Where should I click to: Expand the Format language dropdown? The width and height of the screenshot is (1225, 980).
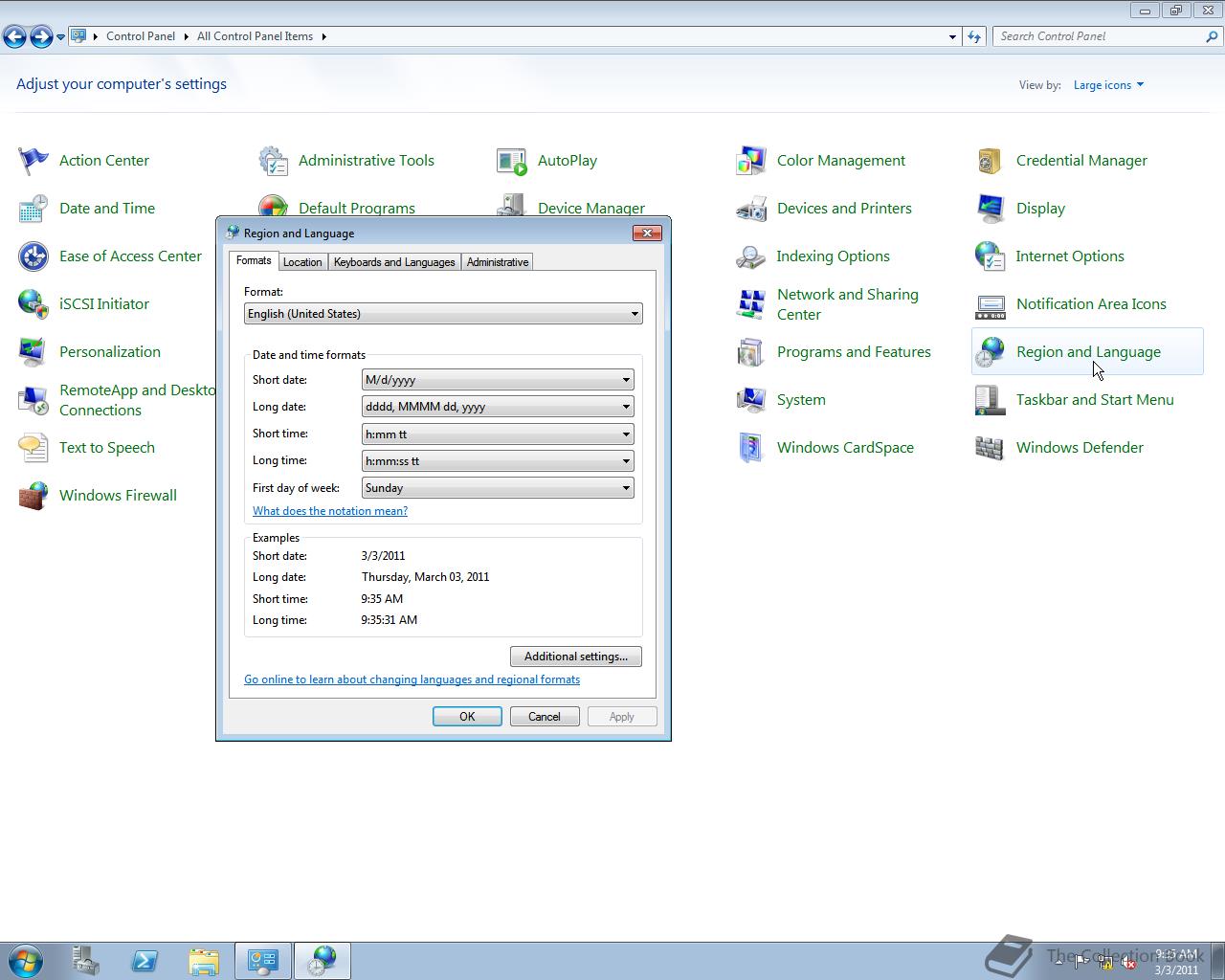[x=443, y=314]
